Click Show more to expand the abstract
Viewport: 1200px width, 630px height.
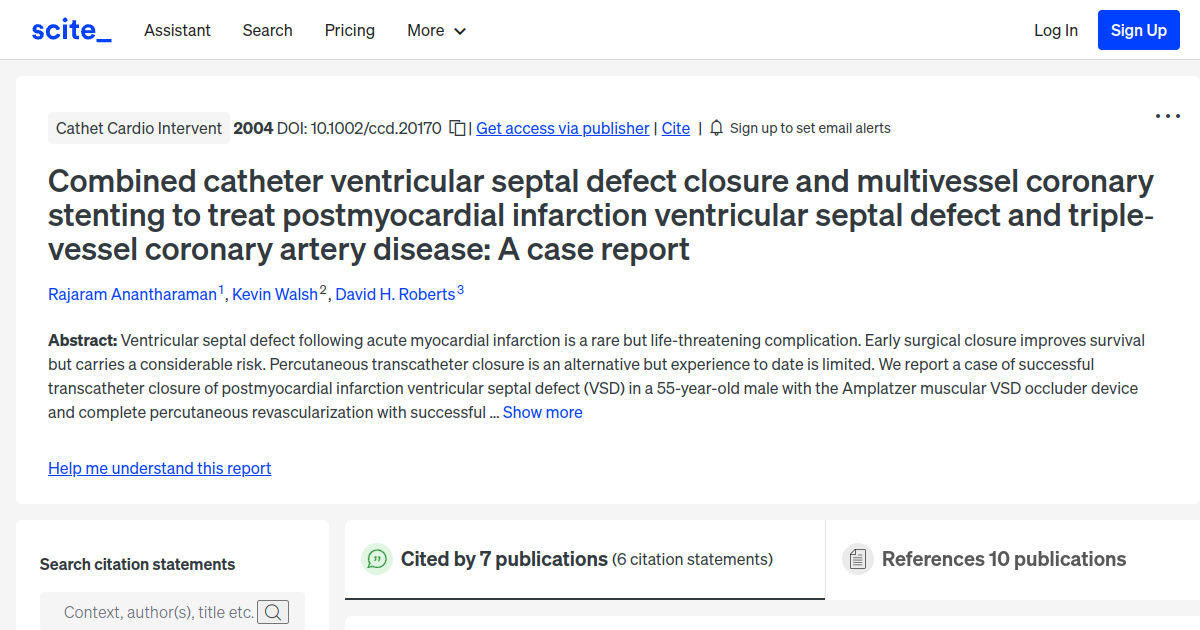tap(543, 412)
